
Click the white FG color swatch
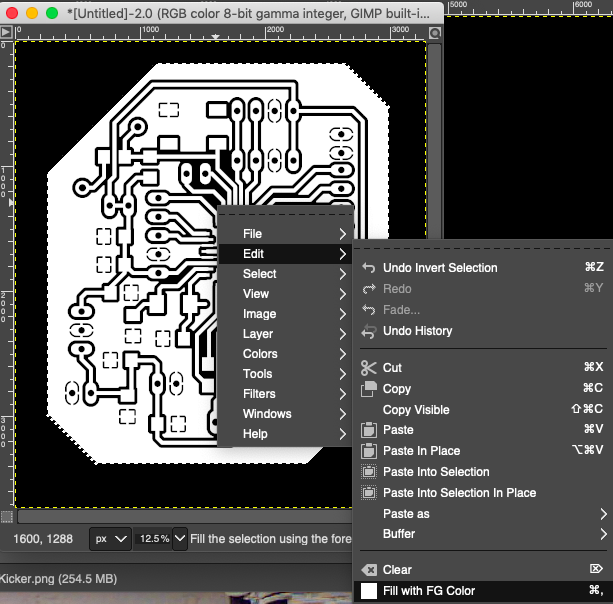368,591
